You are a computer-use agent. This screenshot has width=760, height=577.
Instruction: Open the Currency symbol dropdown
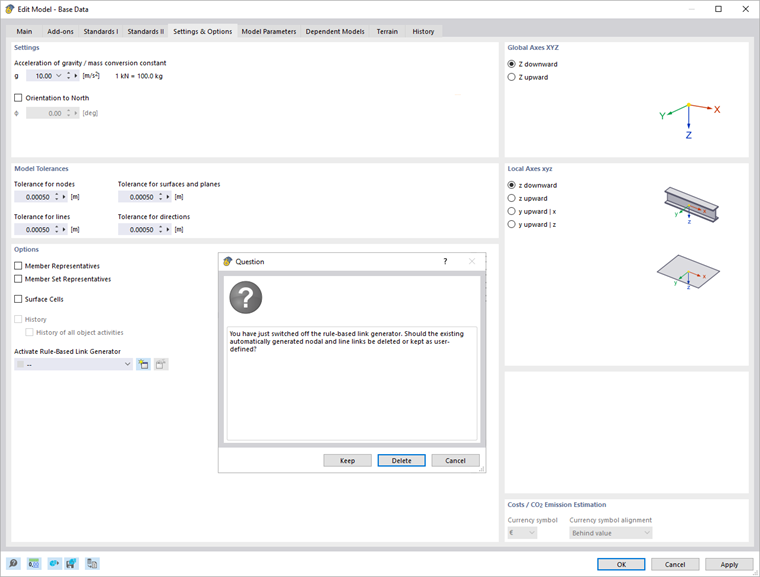(x=532, y=533)
